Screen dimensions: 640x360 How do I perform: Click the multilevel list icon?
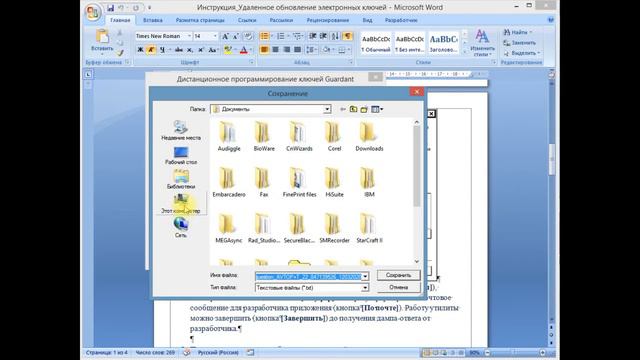tap(298, 36)
